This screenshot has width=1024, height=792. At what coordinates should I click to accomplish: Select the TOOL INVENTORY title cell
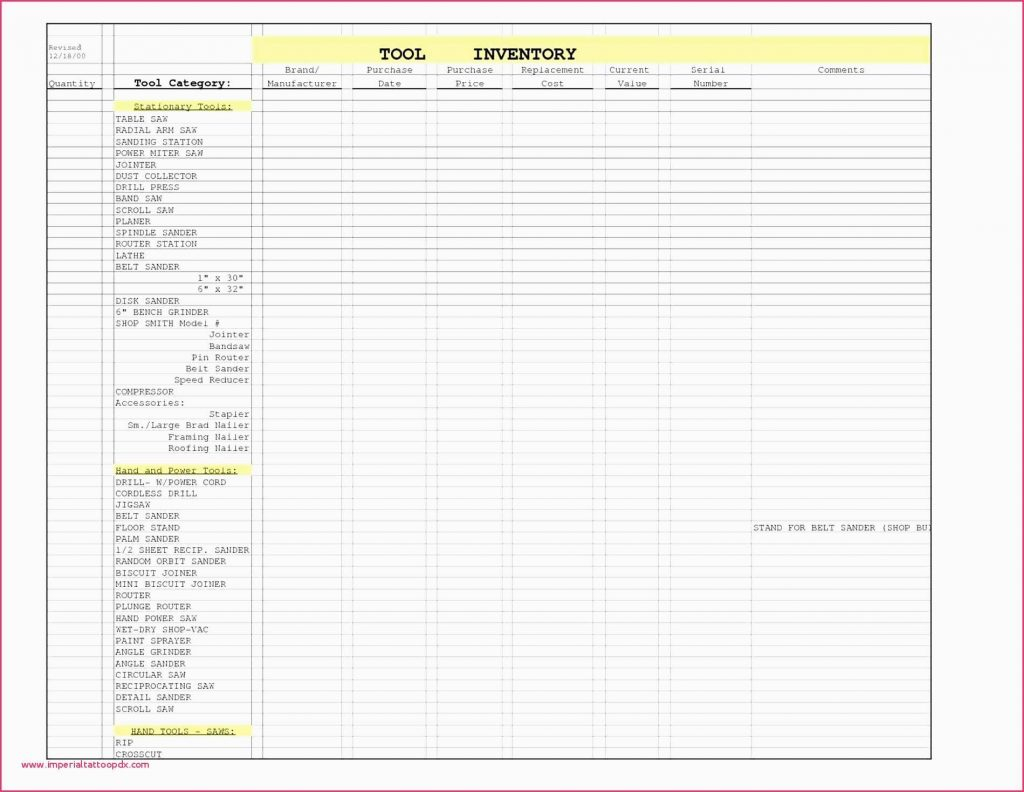[x=591, y=50]
